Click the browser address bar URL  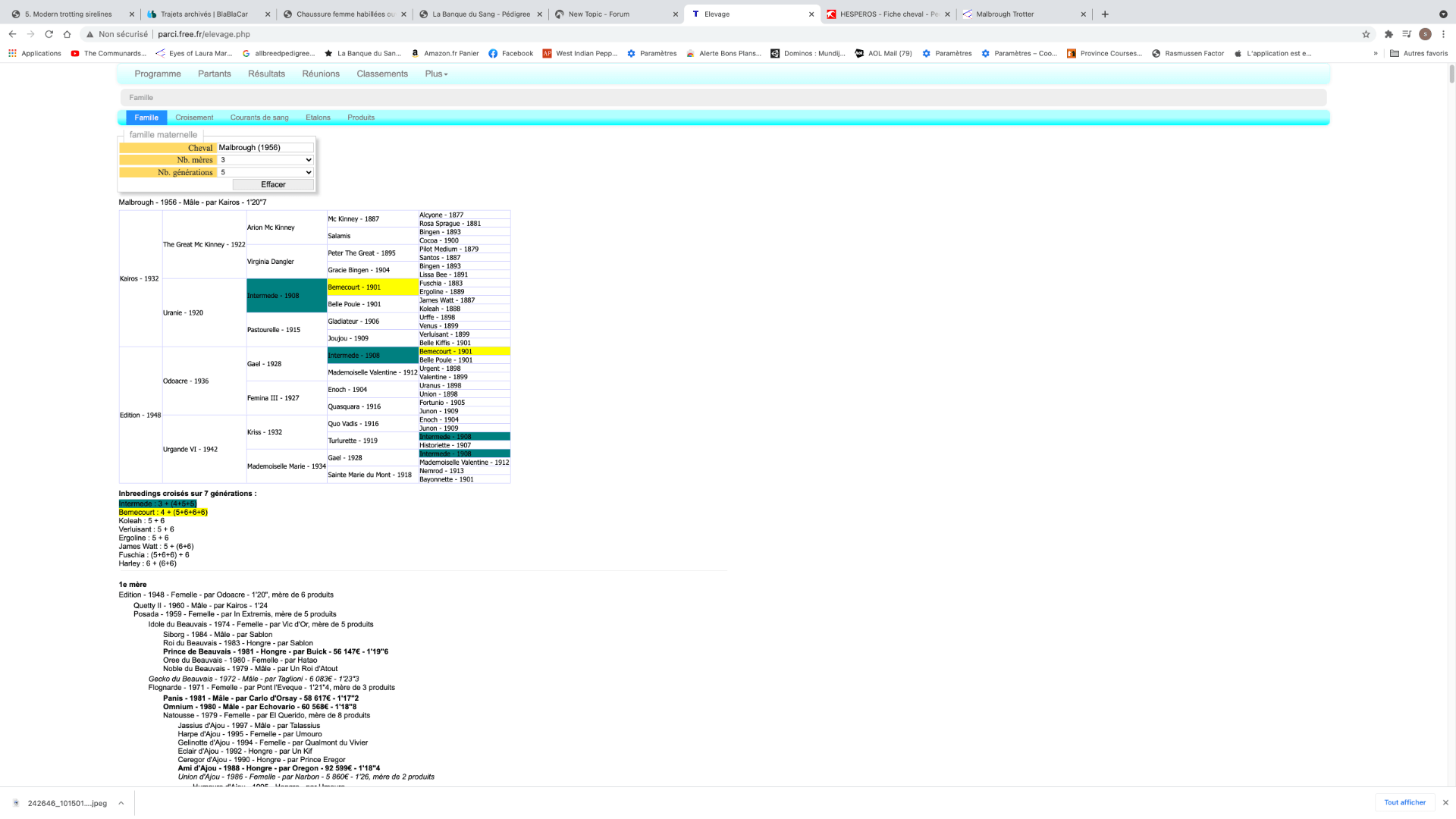pyautogui.click(x=204, y=34)
